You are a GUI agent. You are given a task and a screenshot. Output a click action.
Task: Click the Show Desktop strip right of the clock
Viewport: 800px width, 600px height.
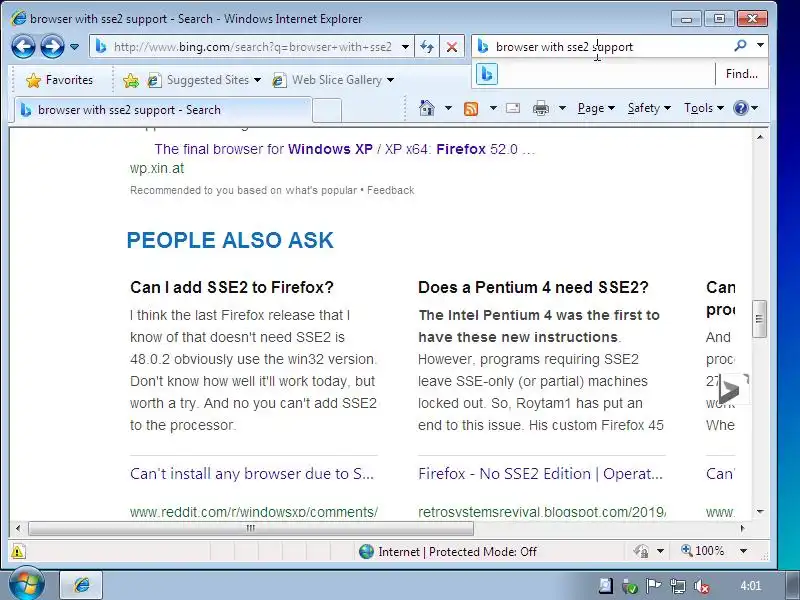pos(792,586)
